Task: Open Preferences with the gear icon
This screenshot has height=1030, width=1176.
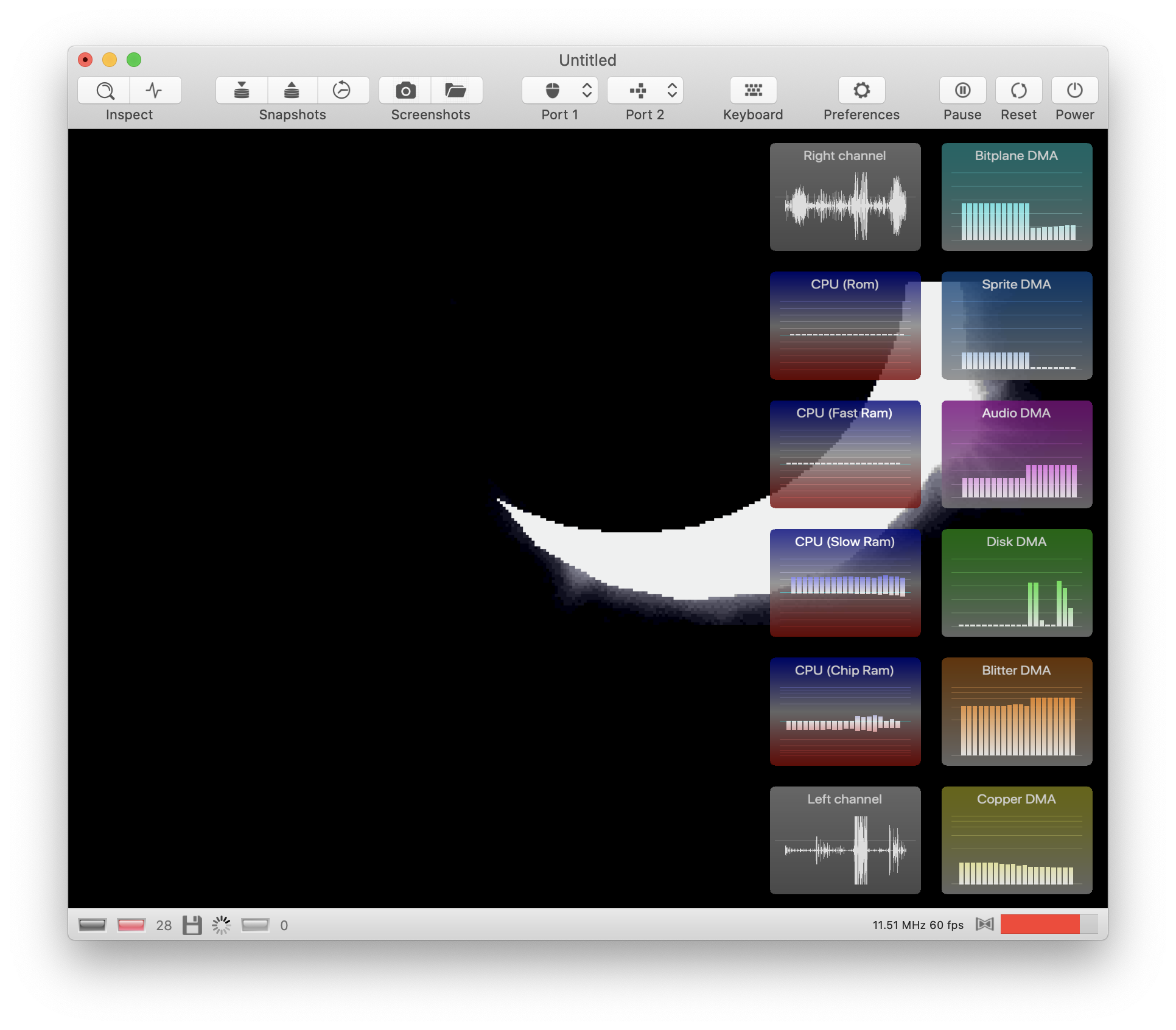Action: coord(861,91)
